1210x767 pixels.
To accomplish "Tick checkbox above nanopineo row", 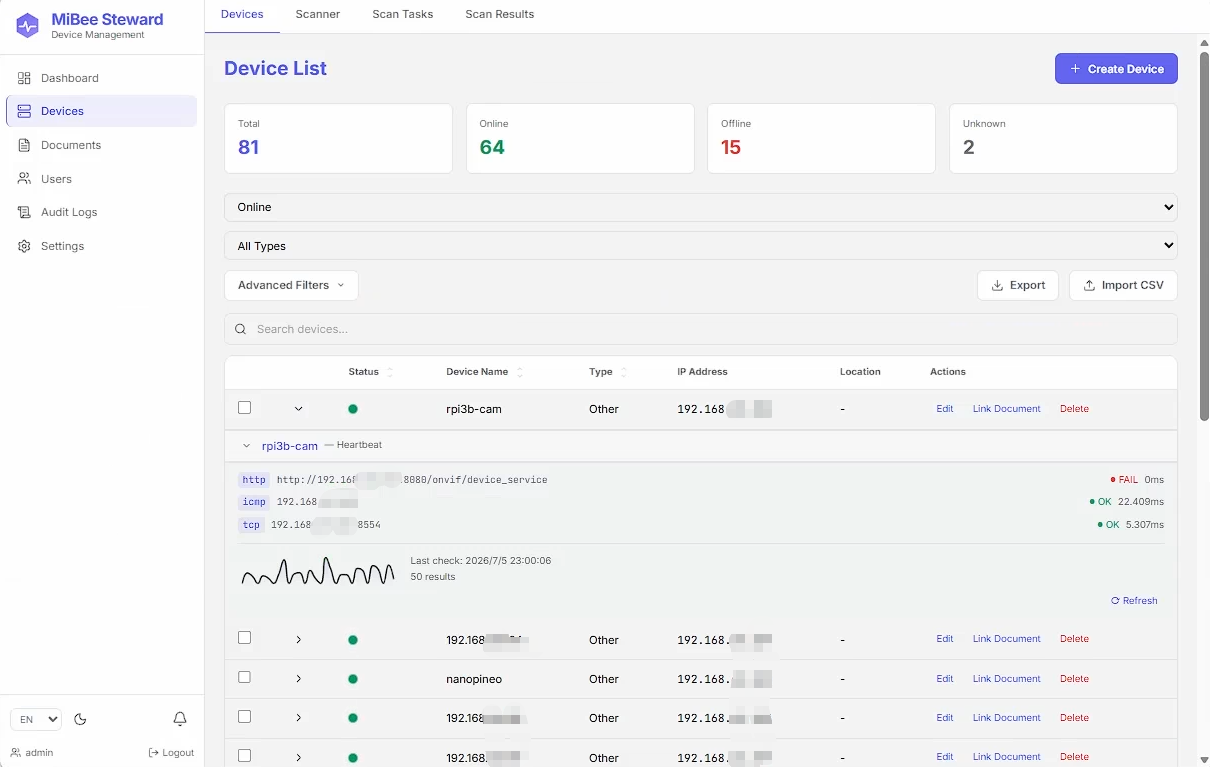I will (245, 638).
